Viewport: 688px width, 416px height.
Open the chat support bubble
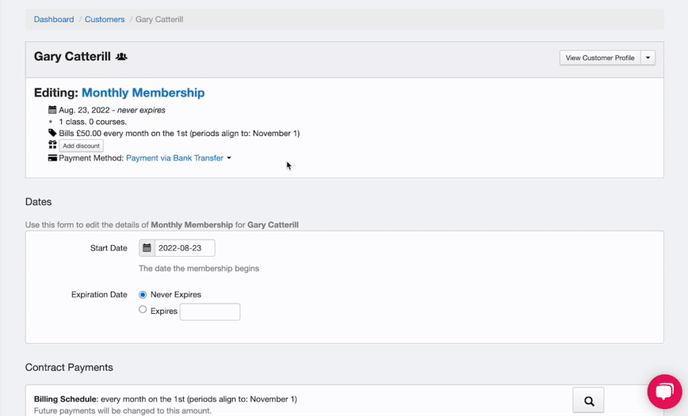[x=664, y=391]
